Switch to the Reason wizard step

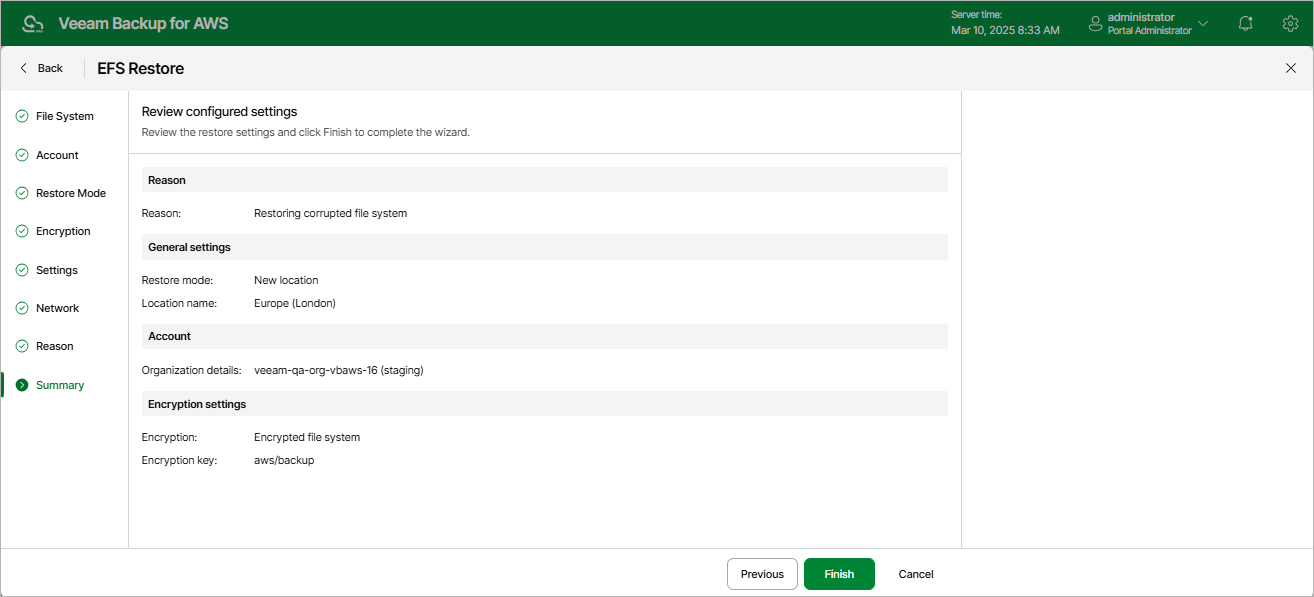coord(55,346)
